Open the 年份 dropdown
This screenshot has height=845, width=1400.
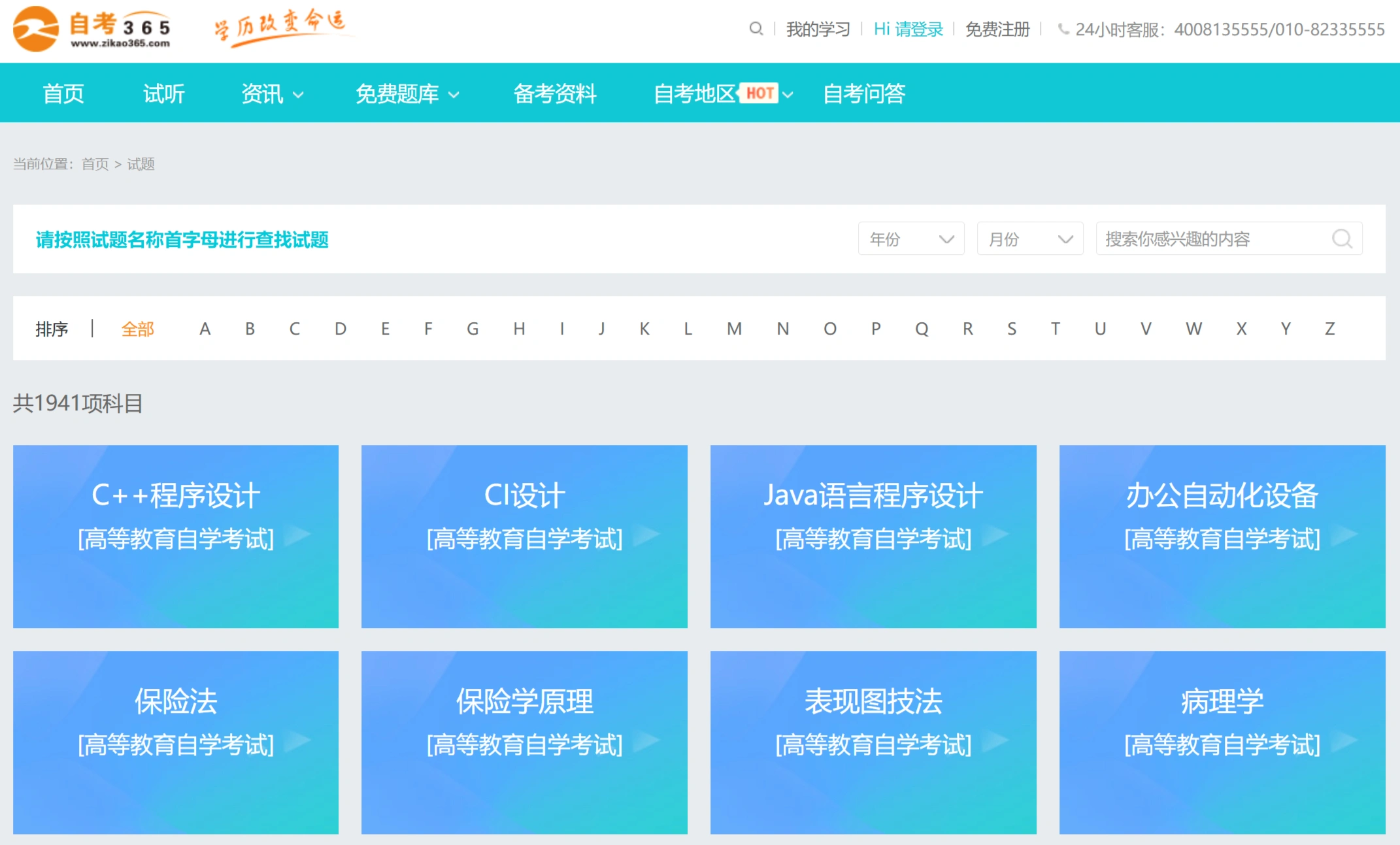(x=911, y=239)
